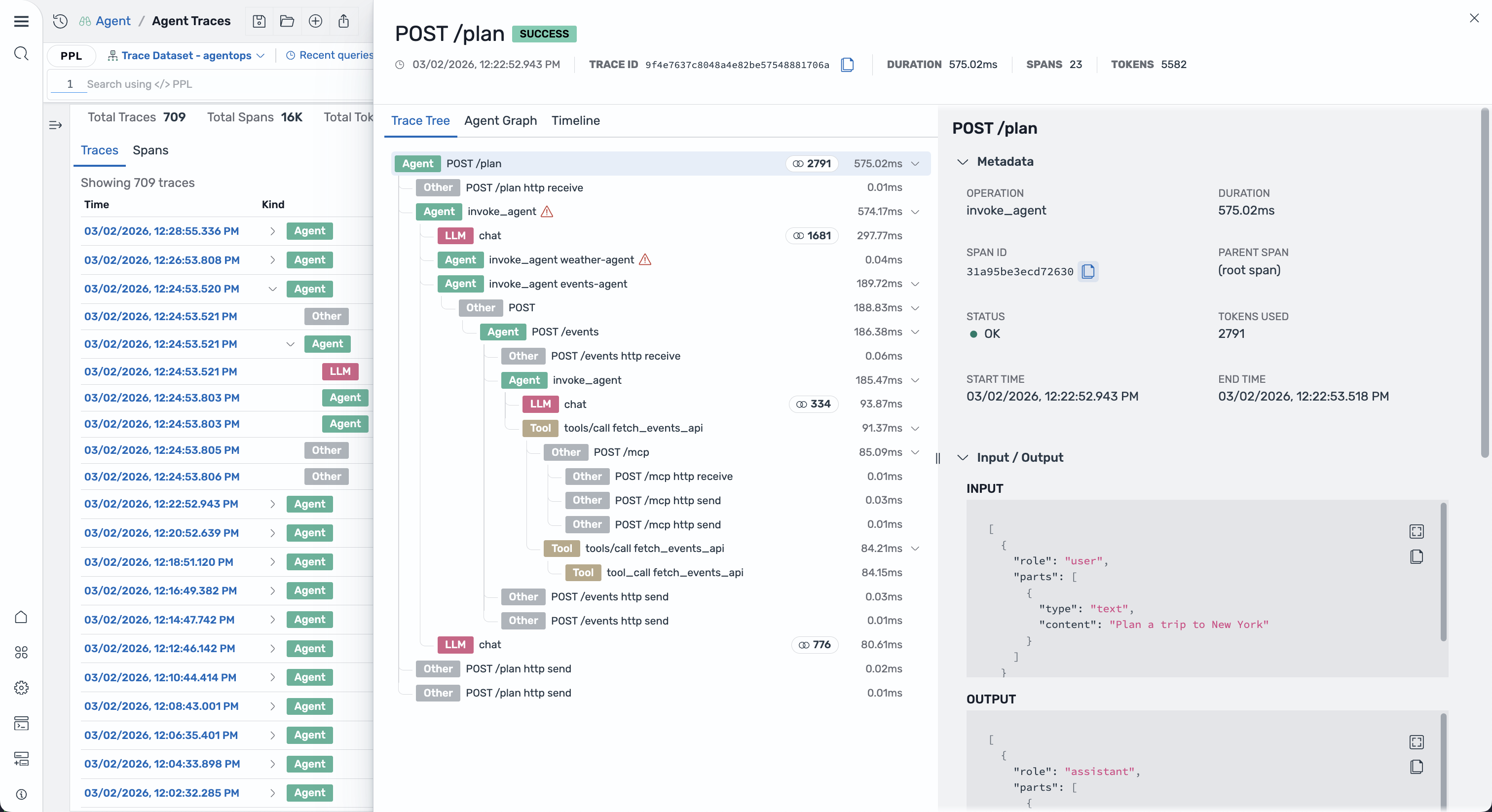Click the share export icon
Viewport: 1492px width, 812px height.
343,21
